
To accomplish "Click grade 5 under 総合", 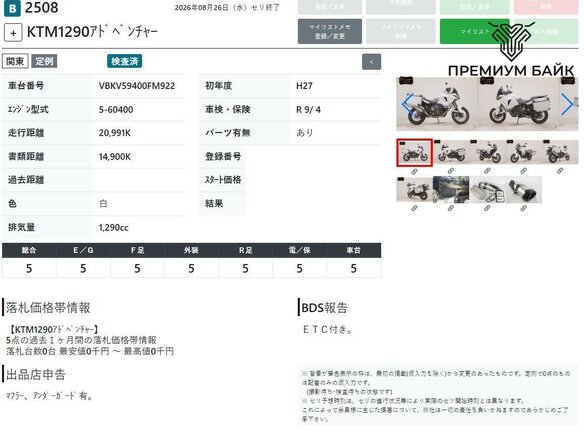I will (x=29, y=269).
